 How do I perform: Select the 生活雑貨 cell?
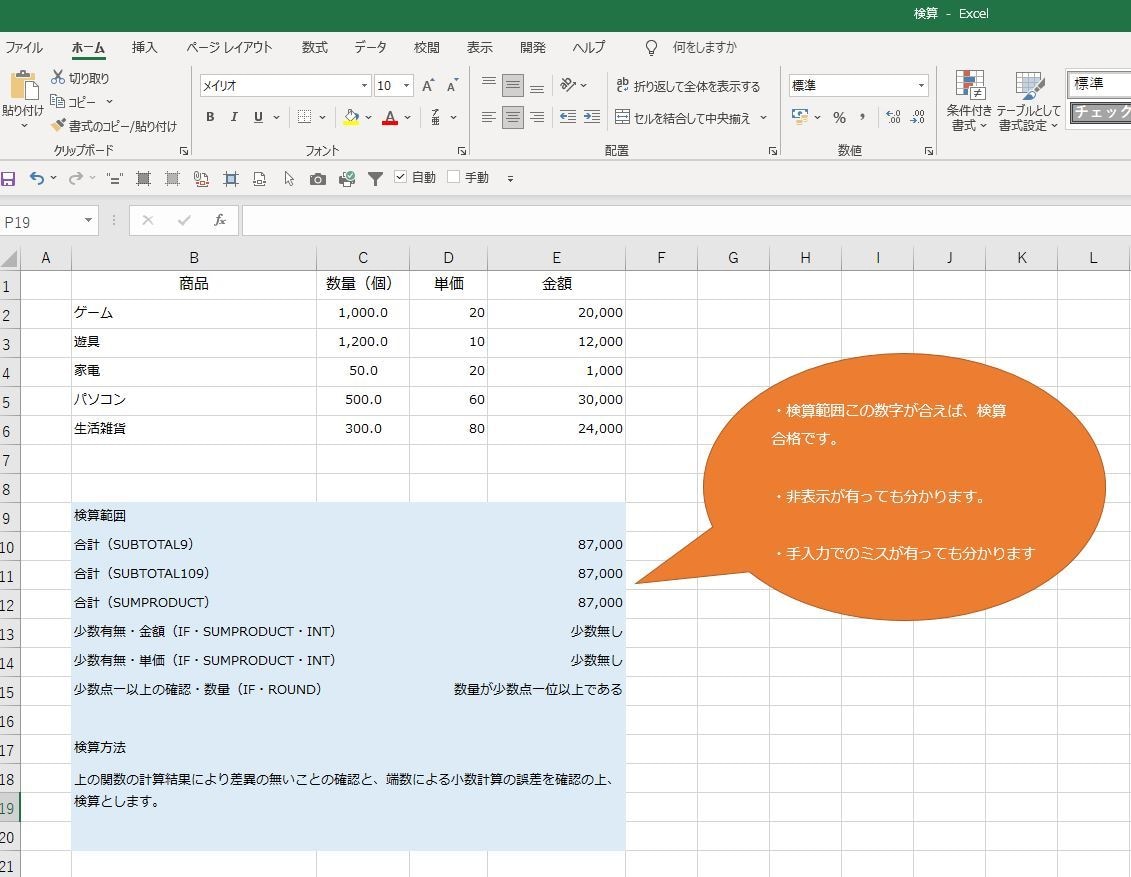[x=193, y=428]
